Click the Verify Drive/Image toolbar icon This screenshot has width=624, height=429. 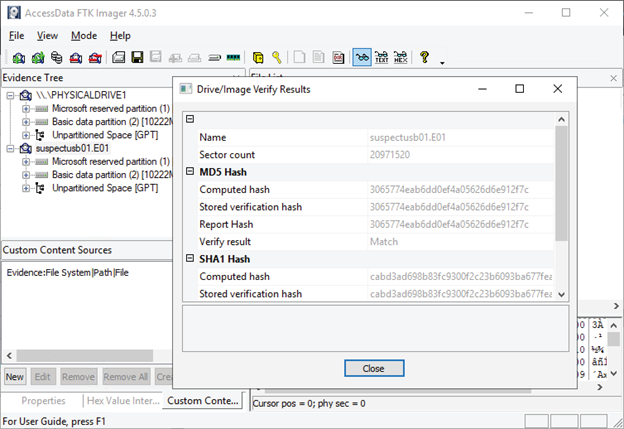pos(214,58)
